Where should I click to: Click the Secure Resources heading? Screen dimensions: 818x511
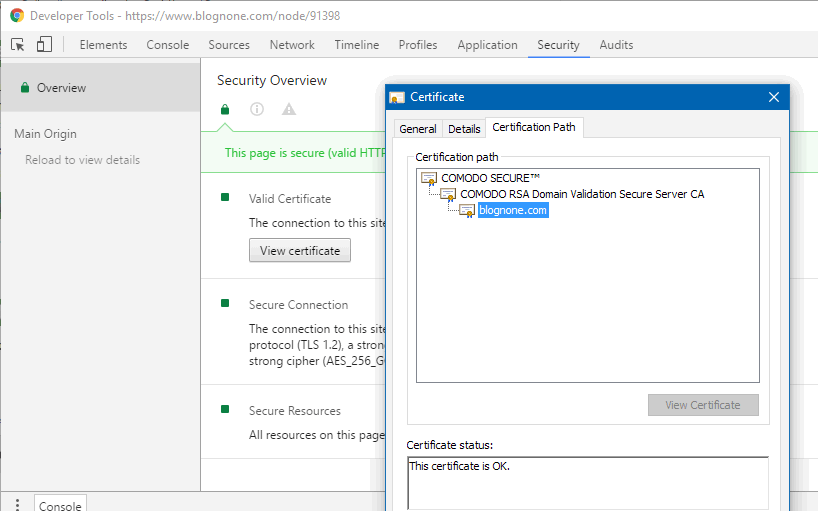[x=295, y=411]
